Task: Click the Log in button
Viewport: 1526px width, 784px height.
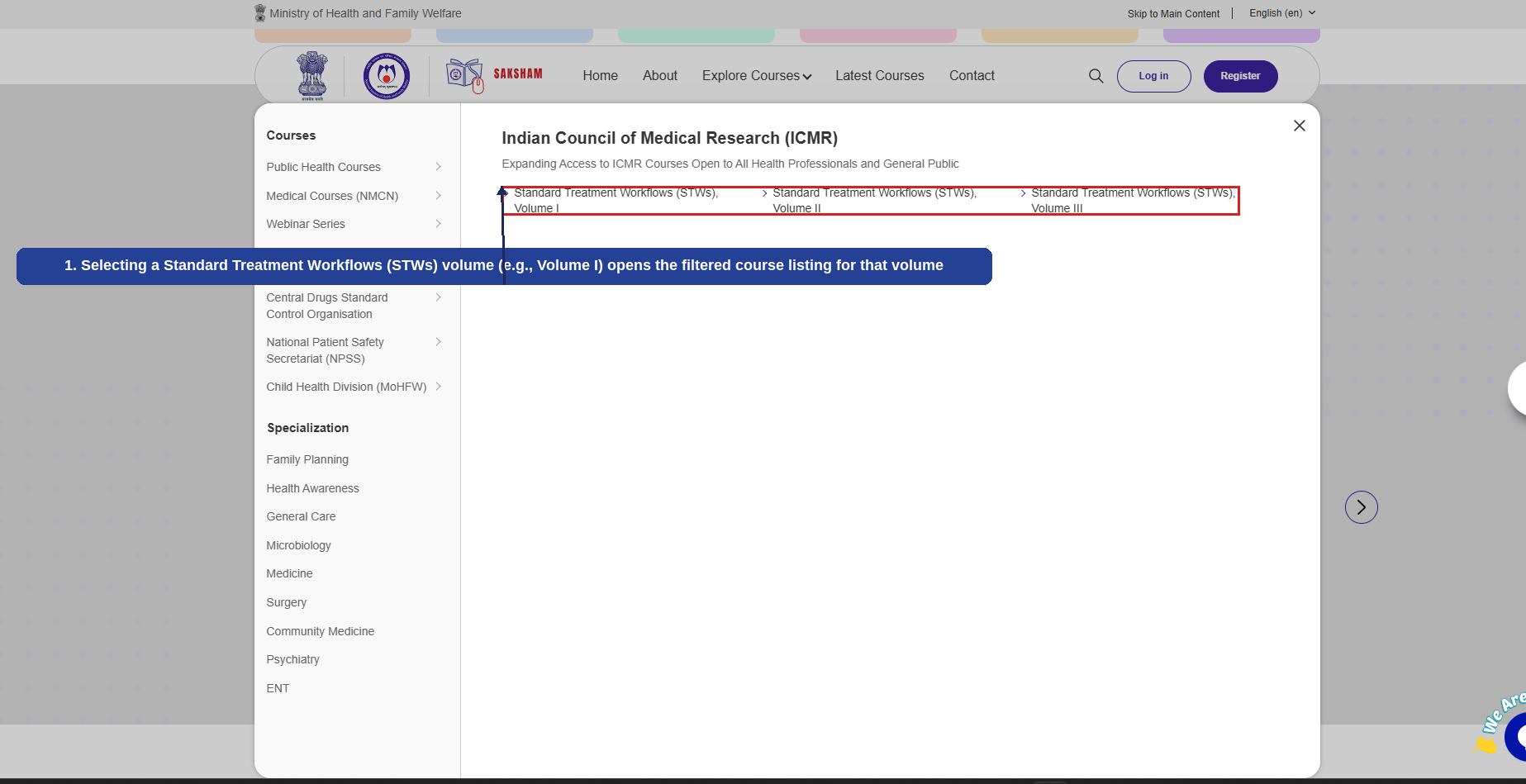Action: coord(1153,76)
